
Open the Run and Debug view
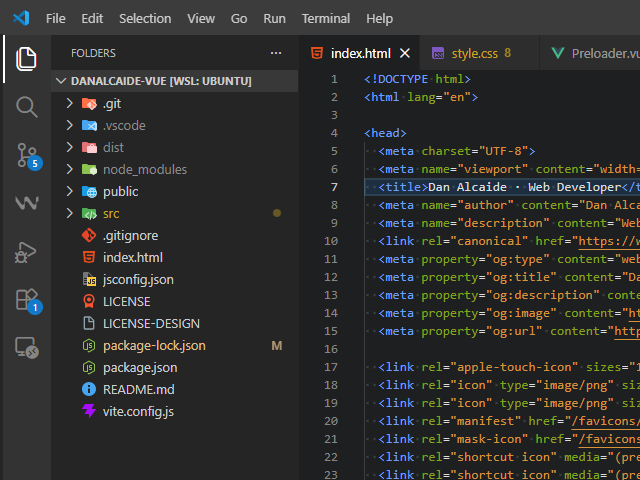click(26, 252)
